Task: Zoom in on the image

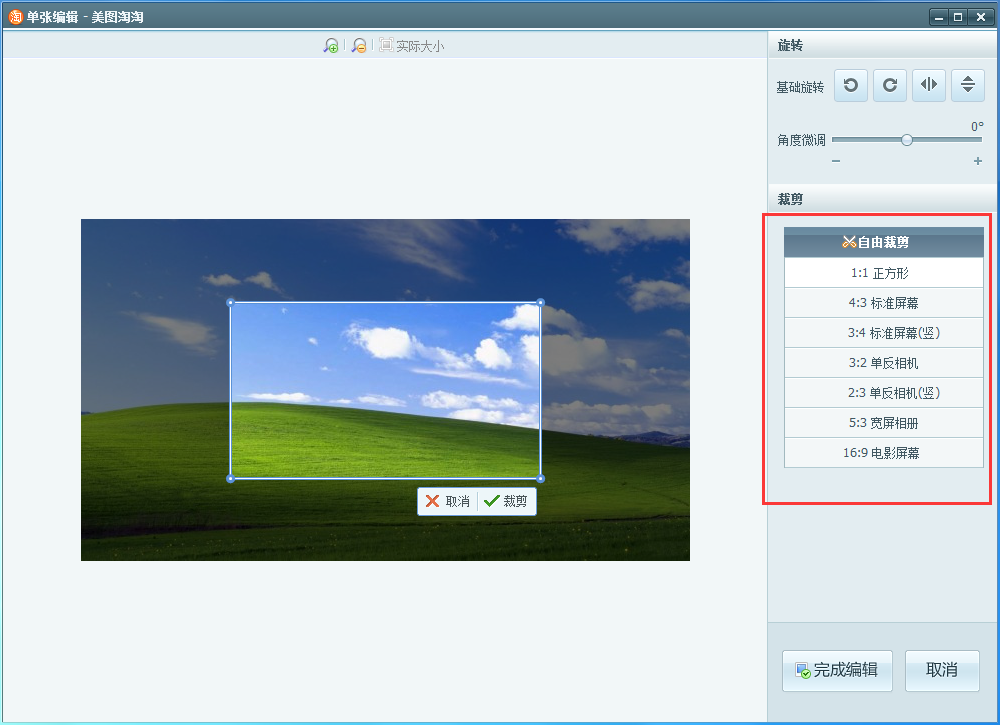Action: point(331,44)
